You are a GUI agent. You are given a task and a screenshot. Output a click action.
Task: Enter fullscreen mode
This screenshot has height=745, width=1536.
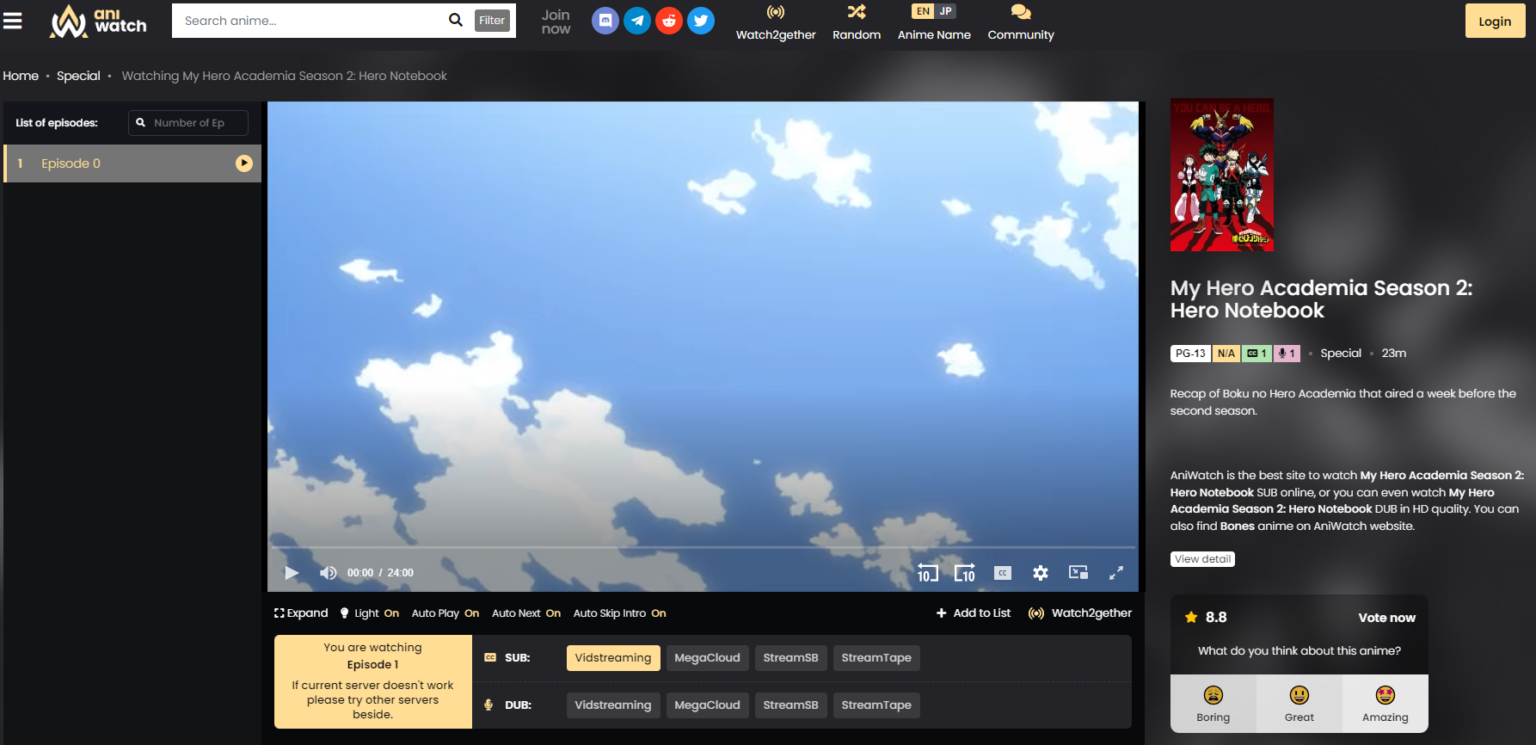pyautogui.click(x=1116, y=572)
